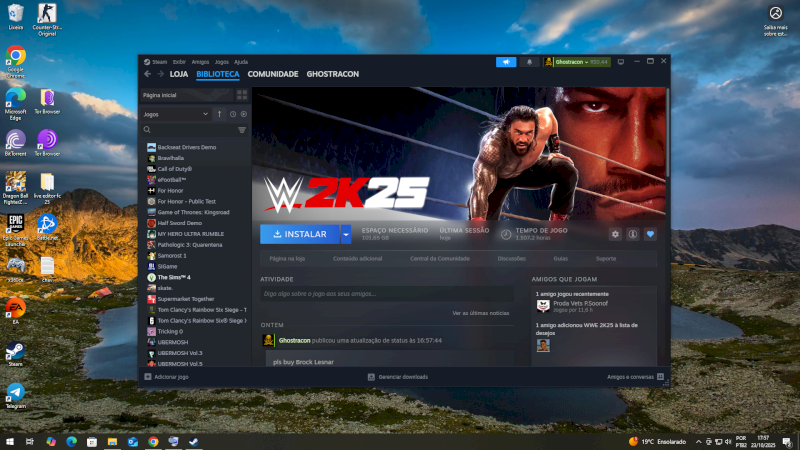Open Central da Comunidade link

[x=440, y=259]
